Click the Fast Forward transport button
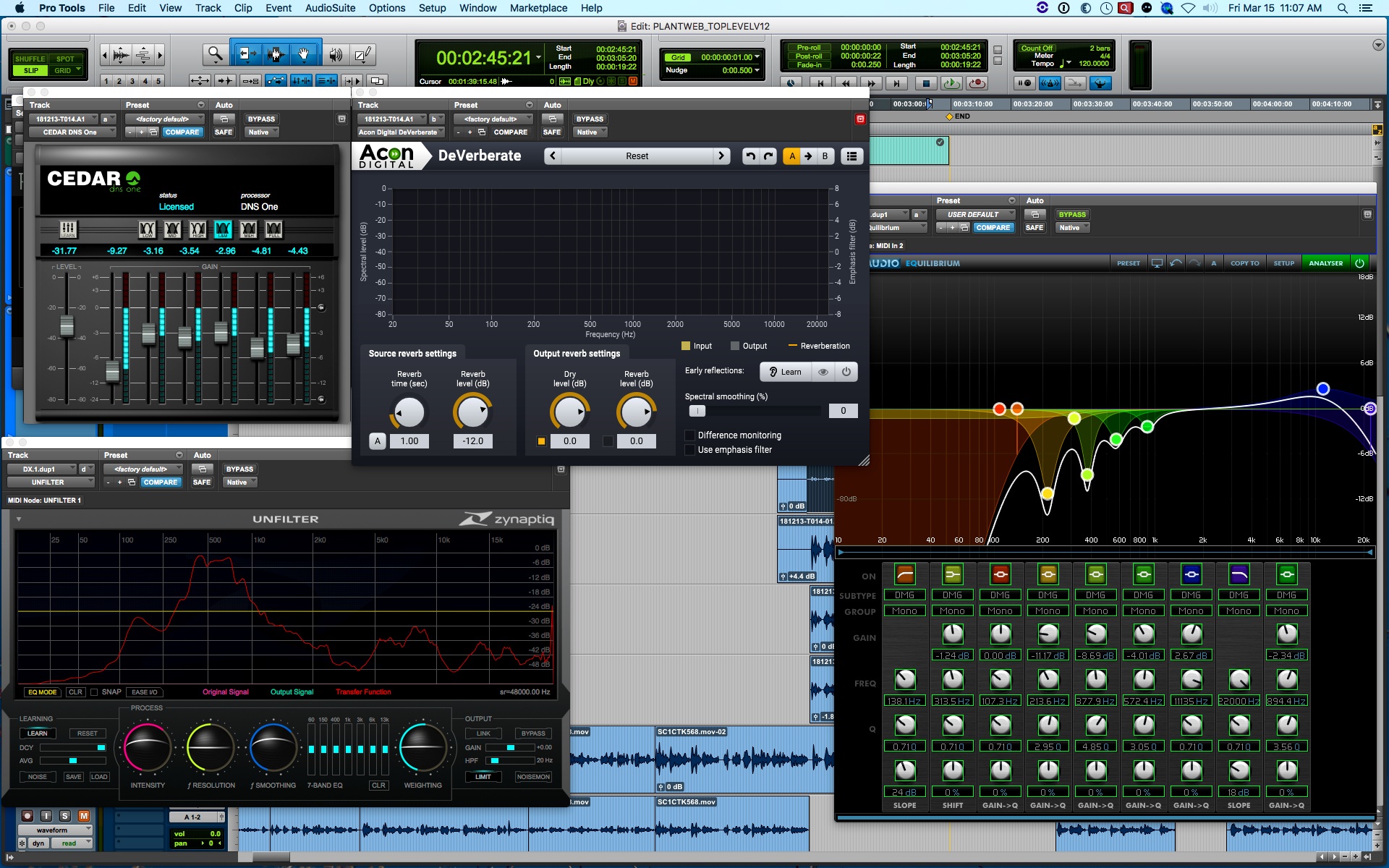Screen dimensions: 1389x868 (x=871, y=83)
